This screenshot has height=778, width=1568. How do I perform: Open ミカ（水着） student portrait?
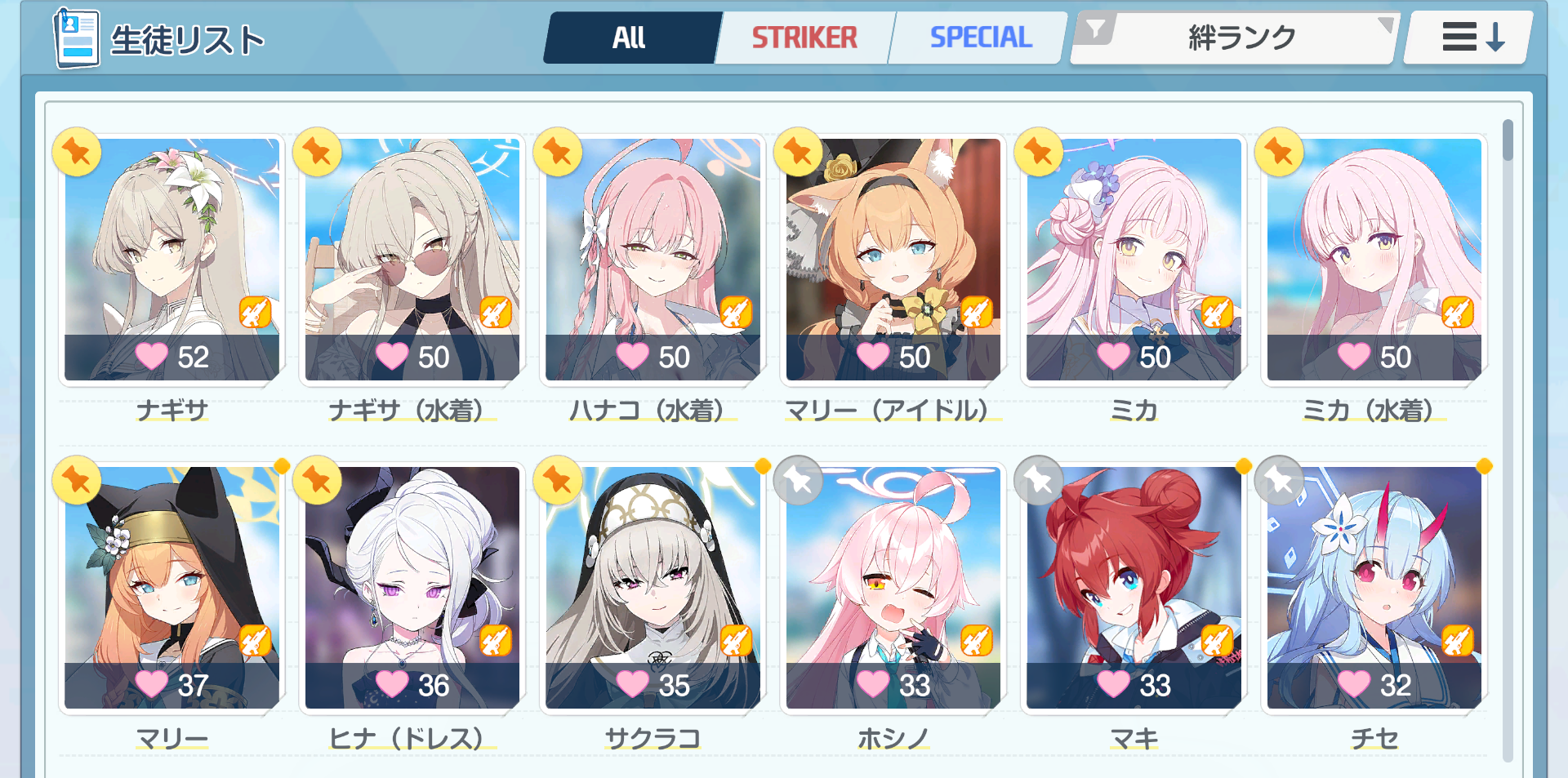point(1374,260)
